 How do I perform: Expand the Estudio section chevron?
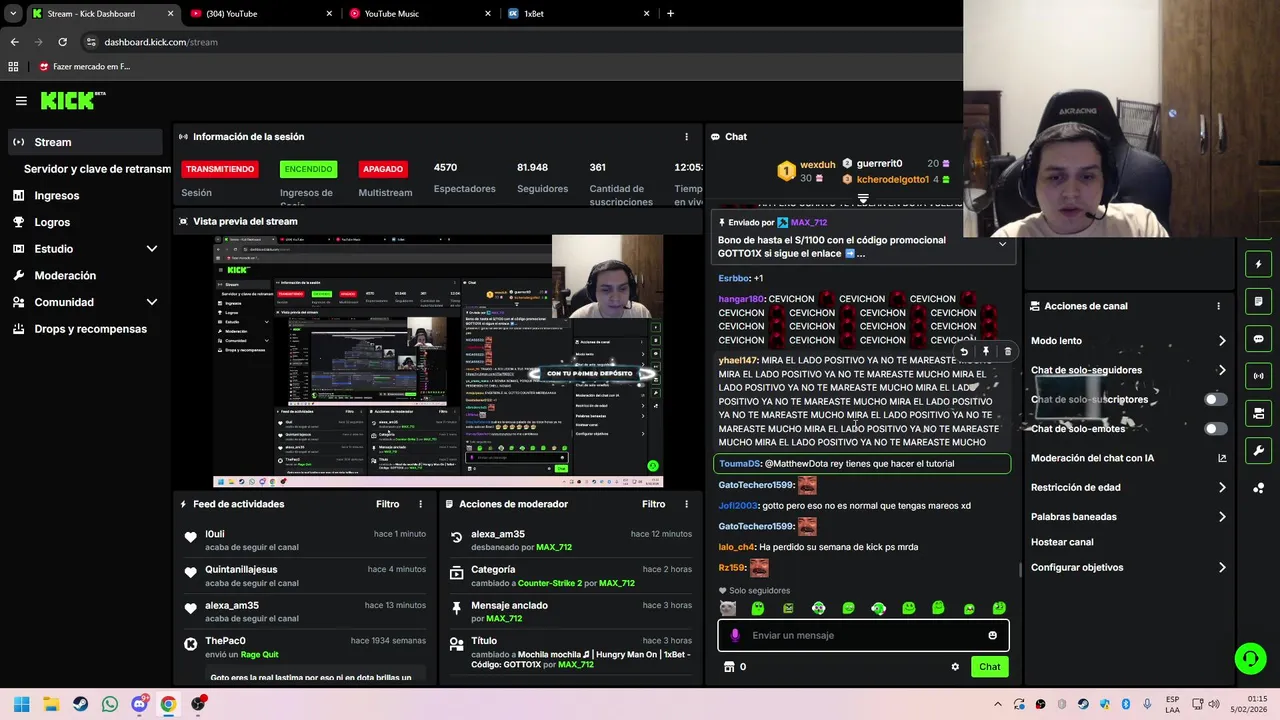(x=152, y=249)
